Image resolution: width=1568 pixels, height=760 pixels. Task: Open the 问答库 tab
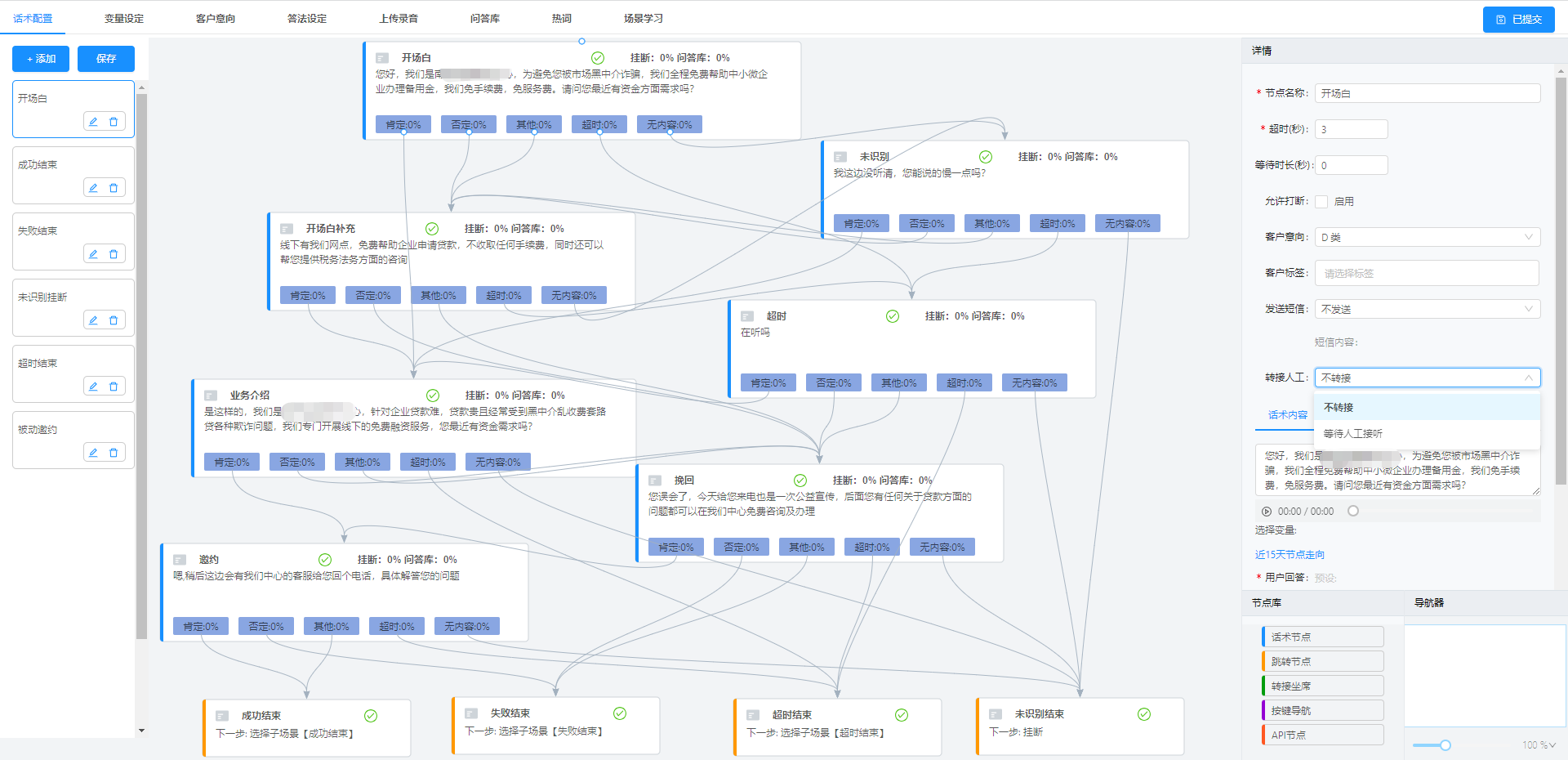click(484, 18)
